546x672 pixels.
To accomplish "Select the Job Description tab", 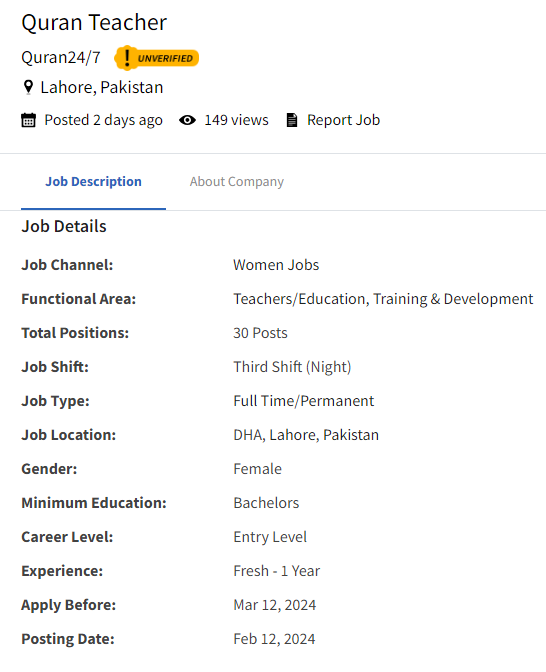I will point(93,181).
